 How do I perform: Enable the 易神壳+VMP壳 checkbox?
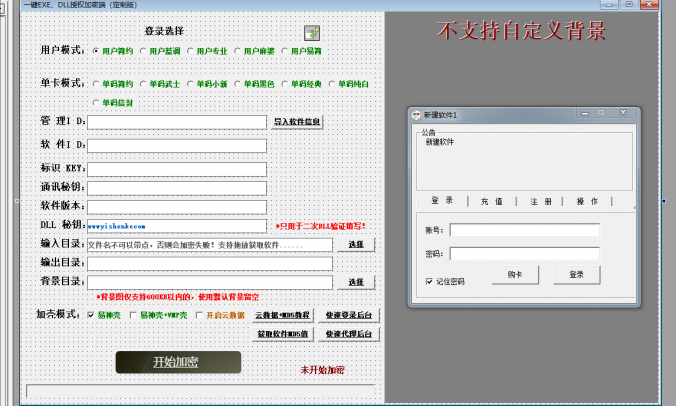133,315
